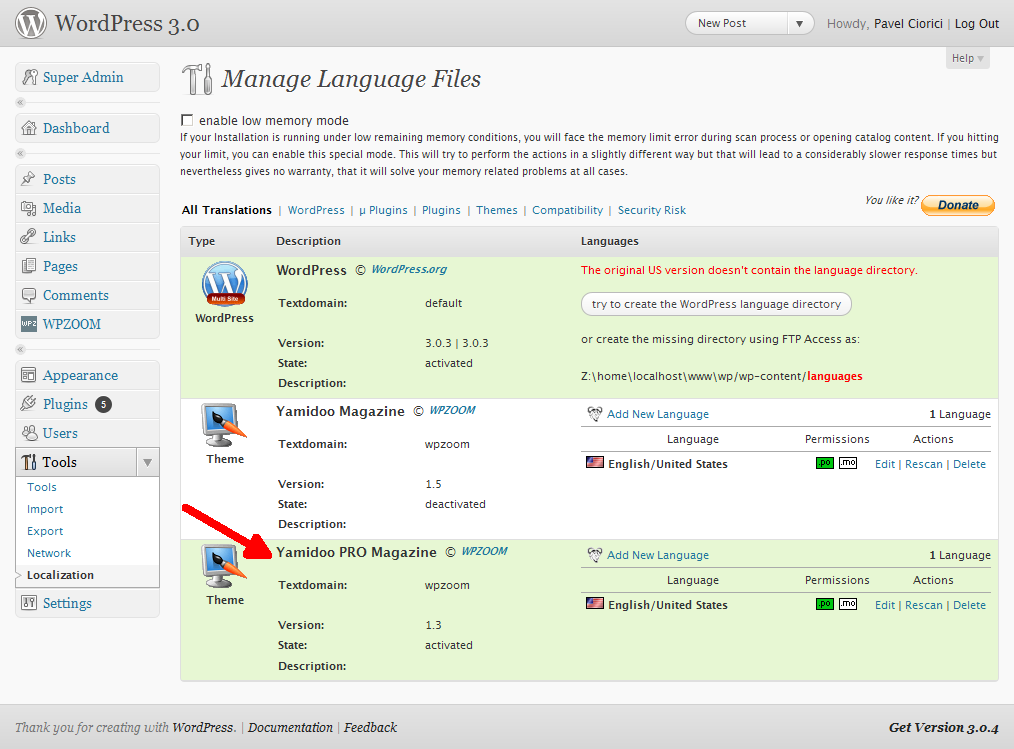
Task: Click separator arrow below Dashboard
Action: (21, 153)
